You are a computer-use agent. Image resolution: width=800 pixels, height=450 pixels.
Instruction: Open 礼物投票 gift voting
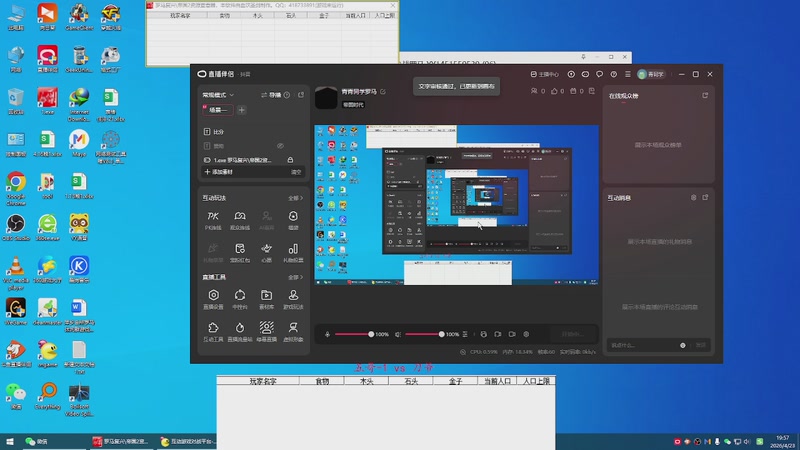(x=293, y=253)
